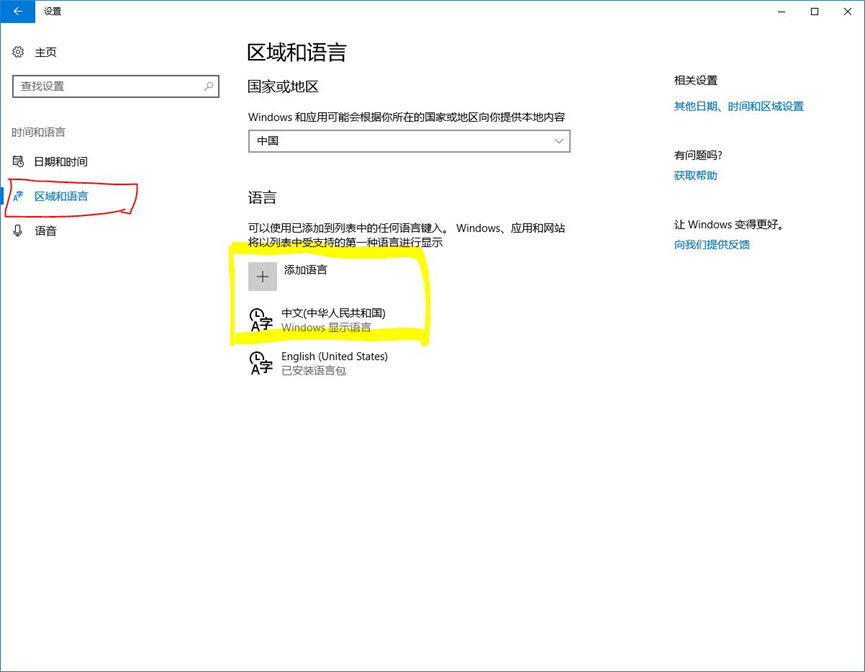Click the search magnifier icon

click(x=209, y=86)
